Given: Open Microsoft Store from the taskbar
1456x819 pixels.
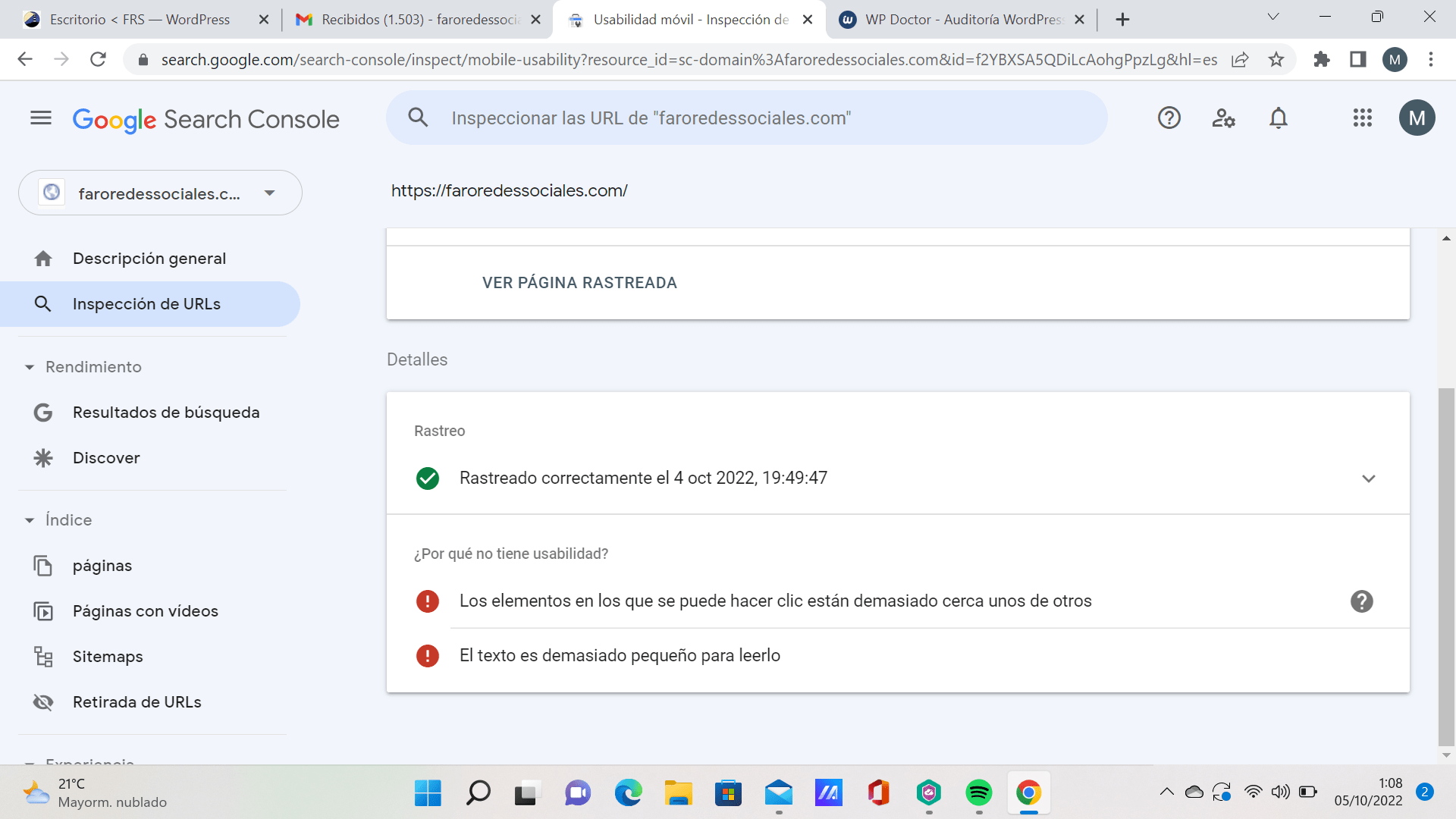Looking at the screenshot, I should click(x=728, y=793).
